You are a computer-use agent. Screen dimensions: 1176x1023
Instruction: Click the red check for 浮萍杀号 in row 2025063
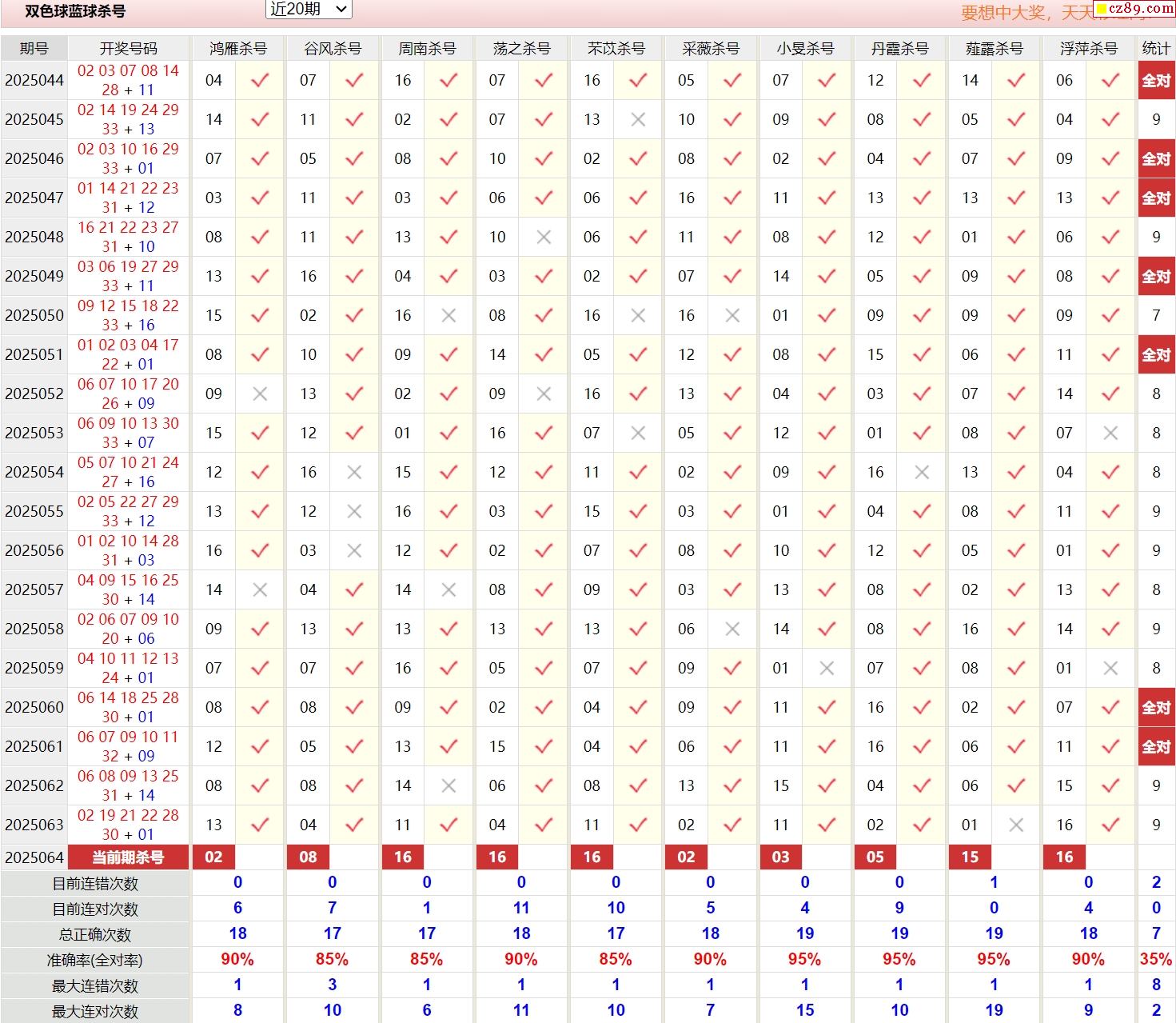[1110, 825]
